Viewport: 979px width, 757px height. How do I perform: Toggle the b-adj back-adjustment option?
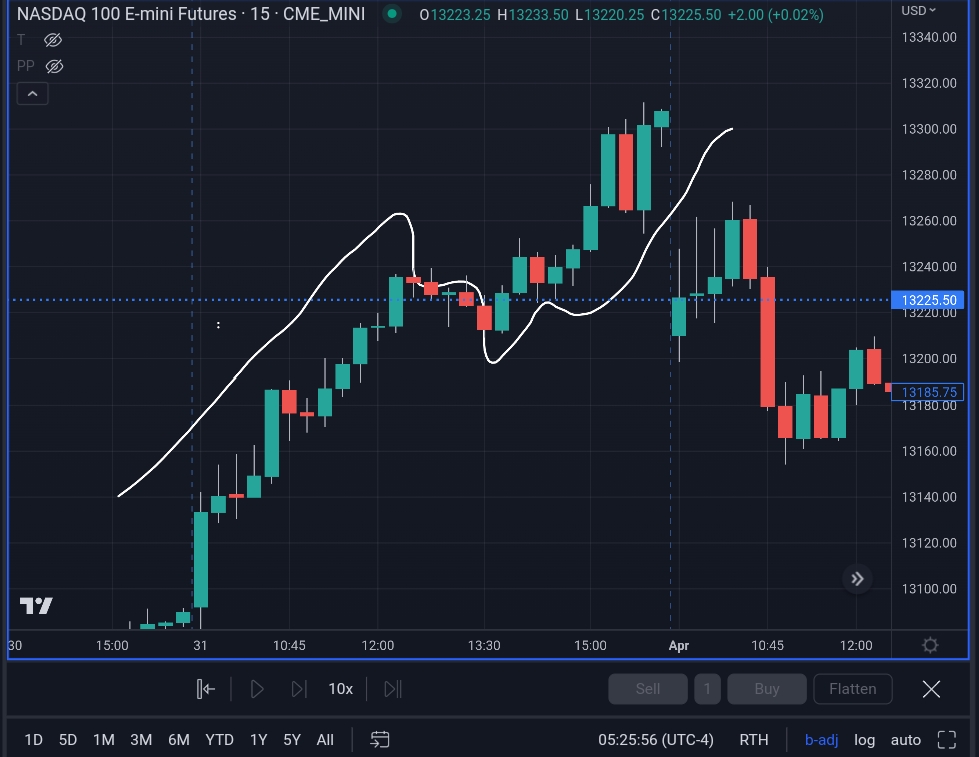821,740
